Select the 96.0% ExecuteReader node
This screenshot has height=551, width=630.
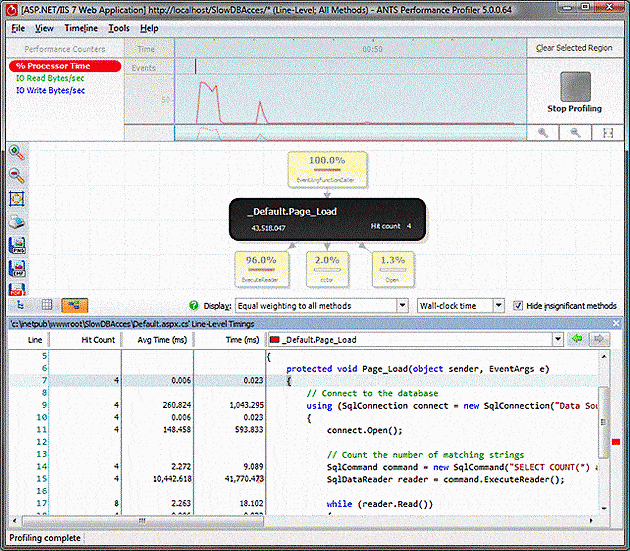(261, 269)
